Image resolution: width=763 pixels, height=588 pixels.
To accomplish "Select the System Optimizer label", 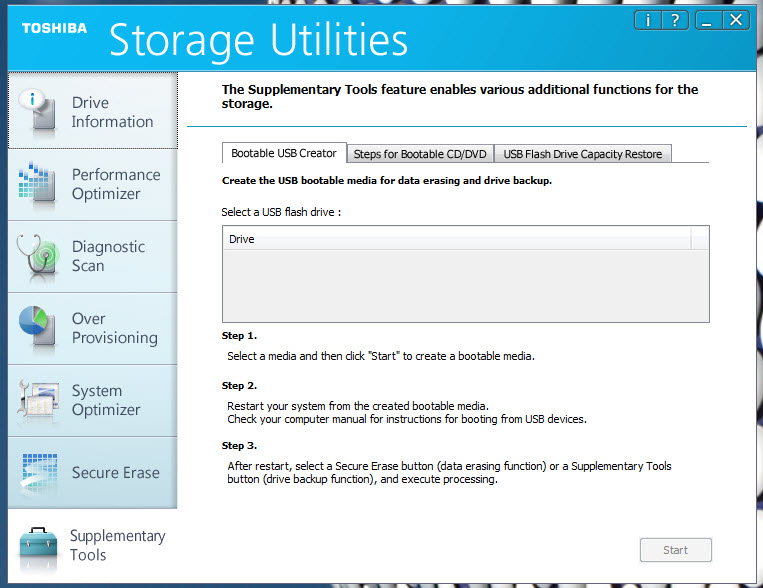I will click(106, 400).
